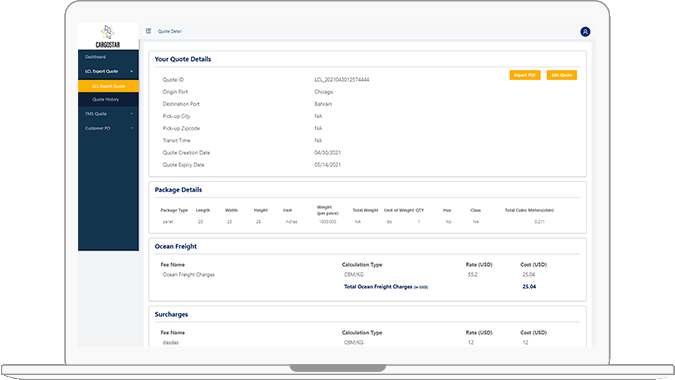Click ocean freight rate value 55.2
Image resolution: width=675 pixels, height=380 pixels.
(x=473, y=275)
